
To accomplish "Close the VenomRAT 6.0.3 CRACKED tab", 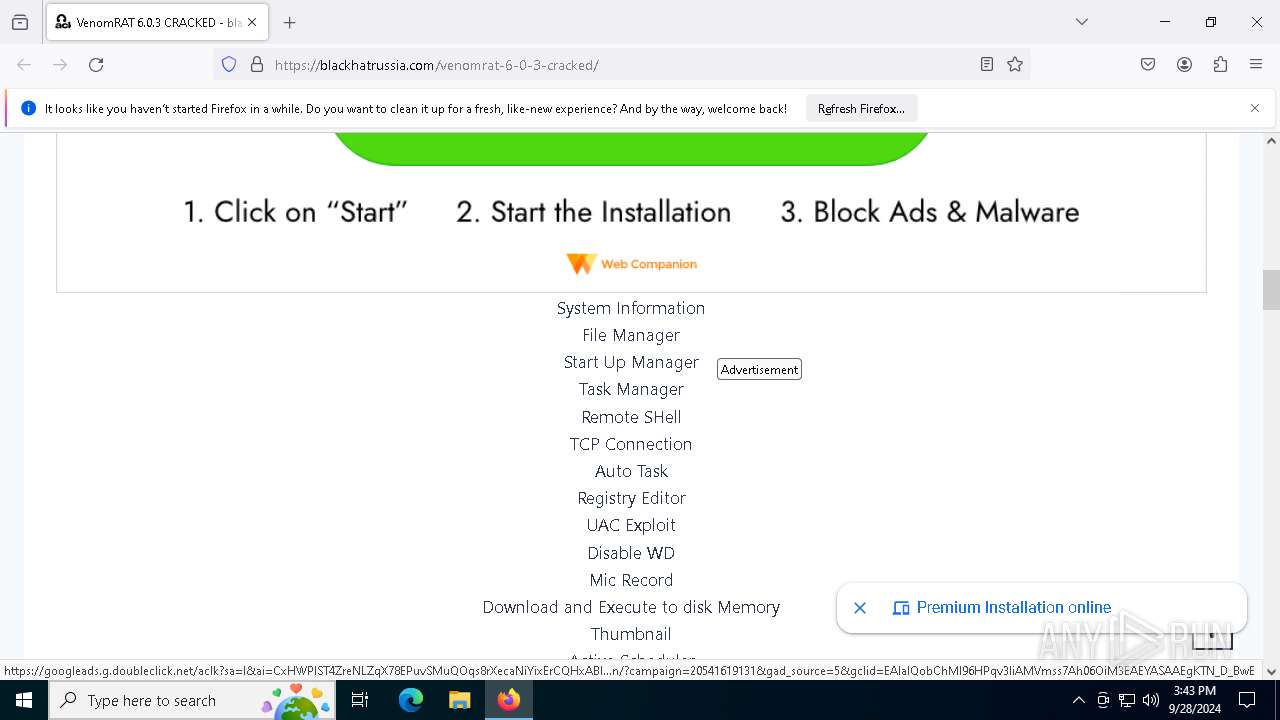I will click(x=252, y=22).
